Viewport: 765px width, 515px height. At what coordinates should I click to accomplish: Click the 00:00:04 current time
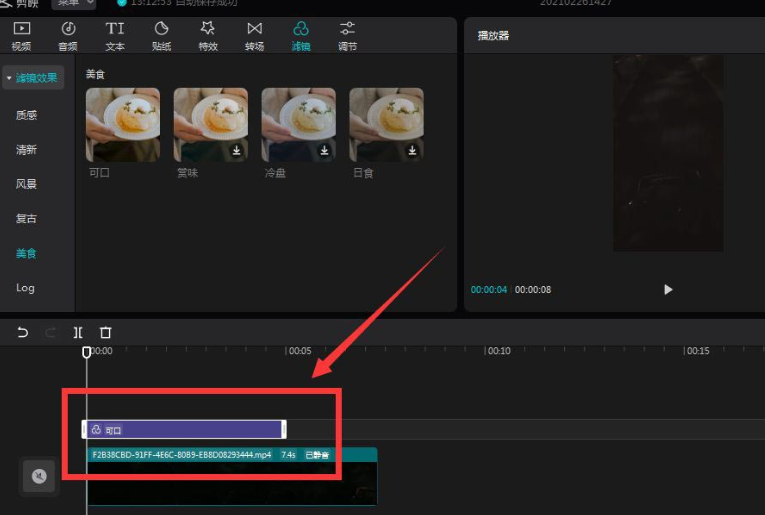pos(489,290)
